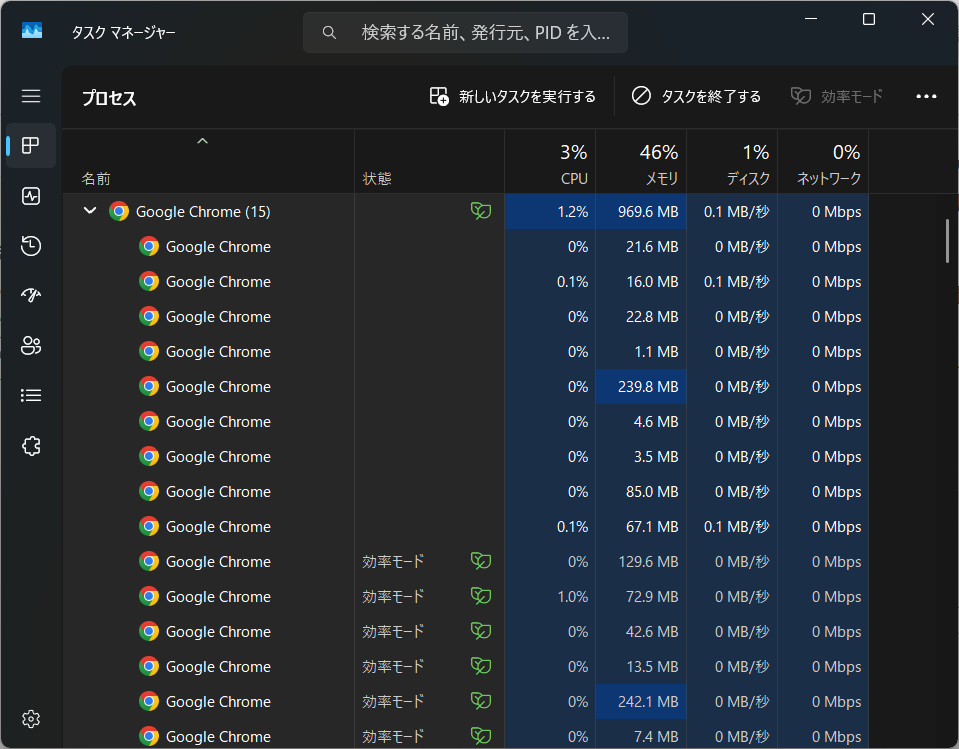Click タスクを終了する button

click(696, 97)
